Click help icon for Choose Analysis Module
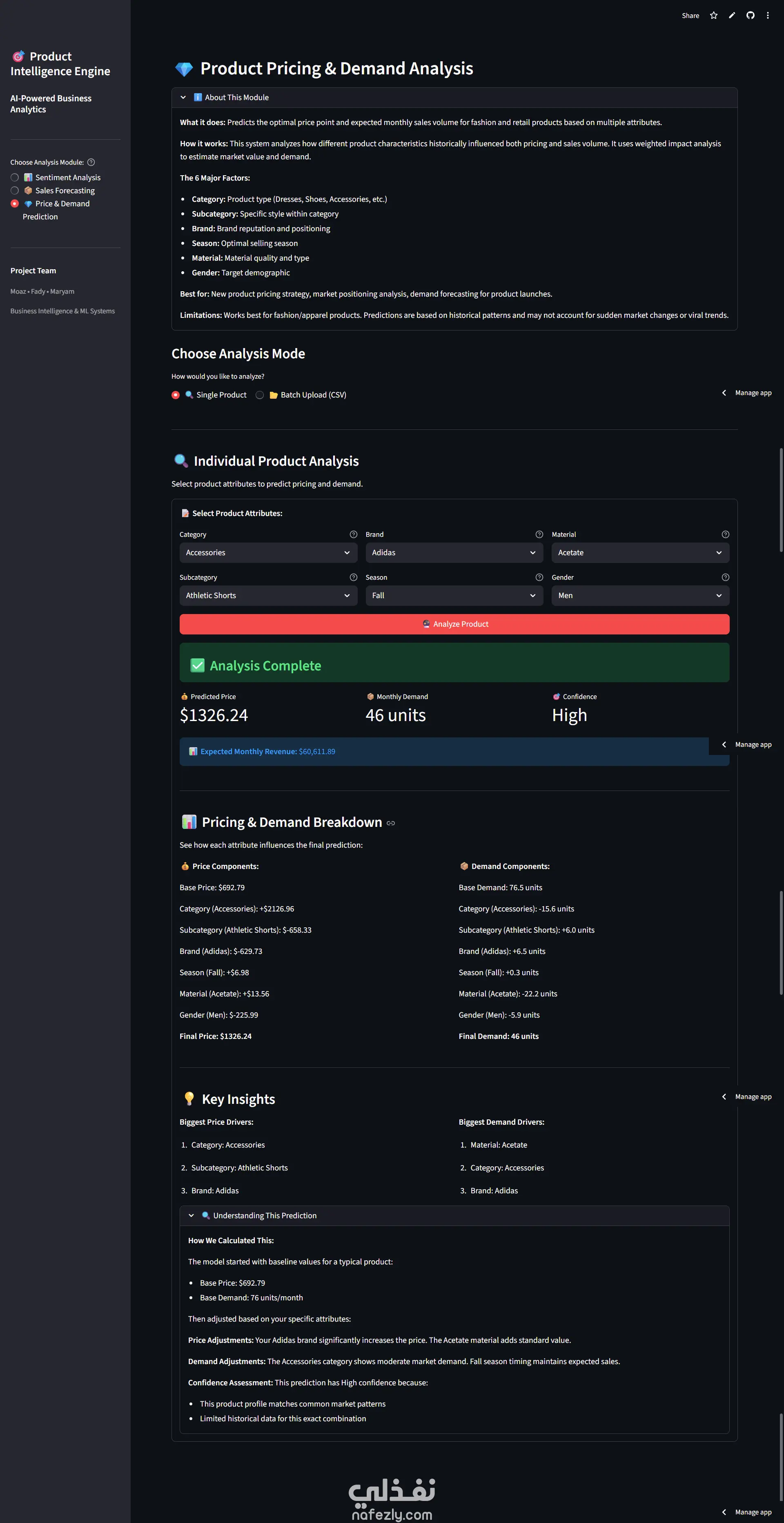This screenshot has height=1523, width=784. click(91, 163)
